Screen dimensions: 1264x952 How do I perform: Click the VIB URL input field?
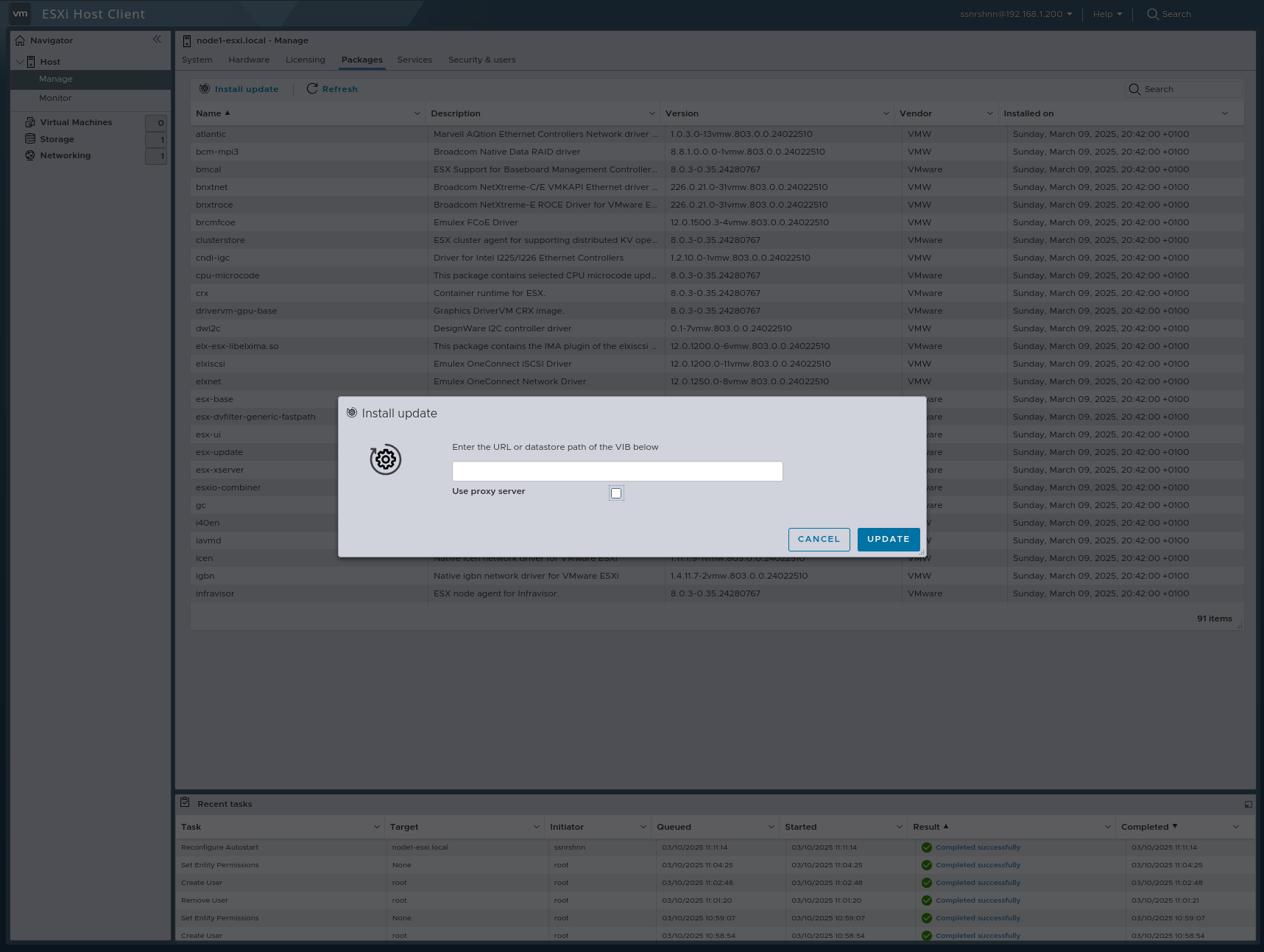[617, 470]
